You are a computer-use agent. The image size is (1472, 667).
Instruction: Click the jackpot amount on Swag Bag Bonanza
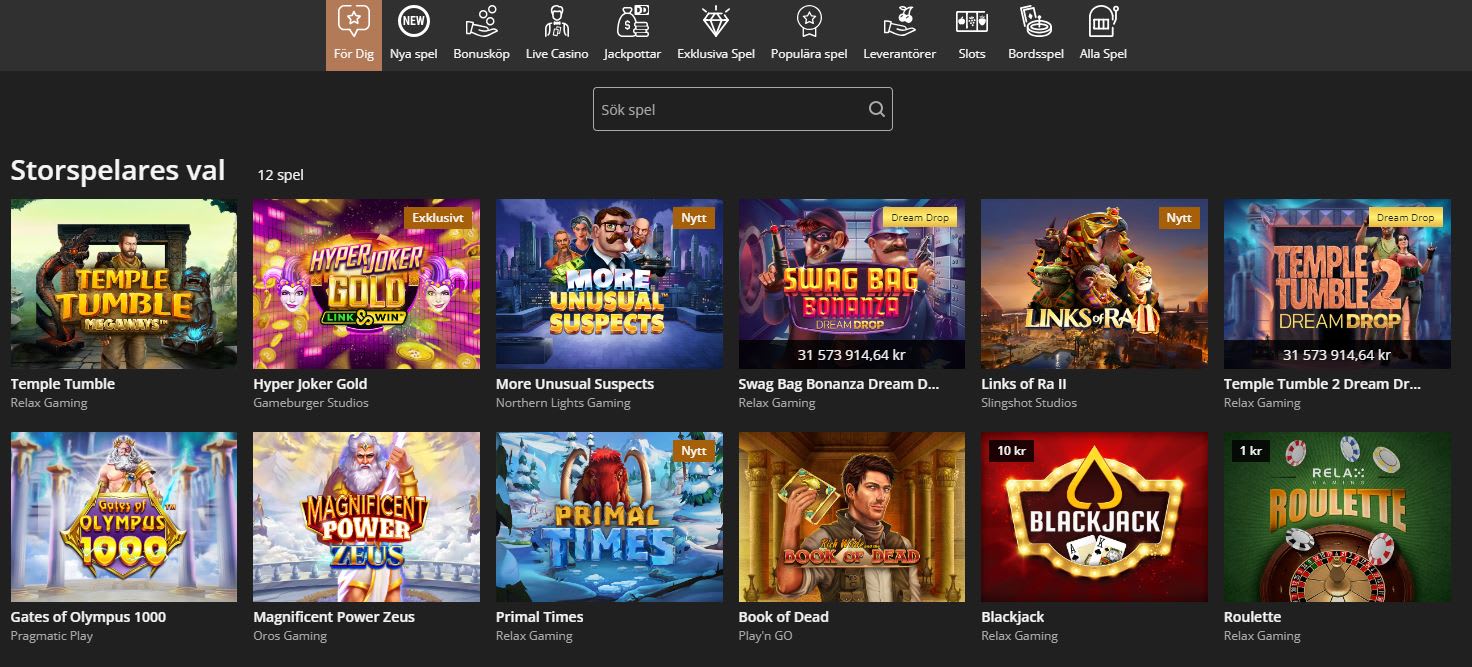pos(852,355)
